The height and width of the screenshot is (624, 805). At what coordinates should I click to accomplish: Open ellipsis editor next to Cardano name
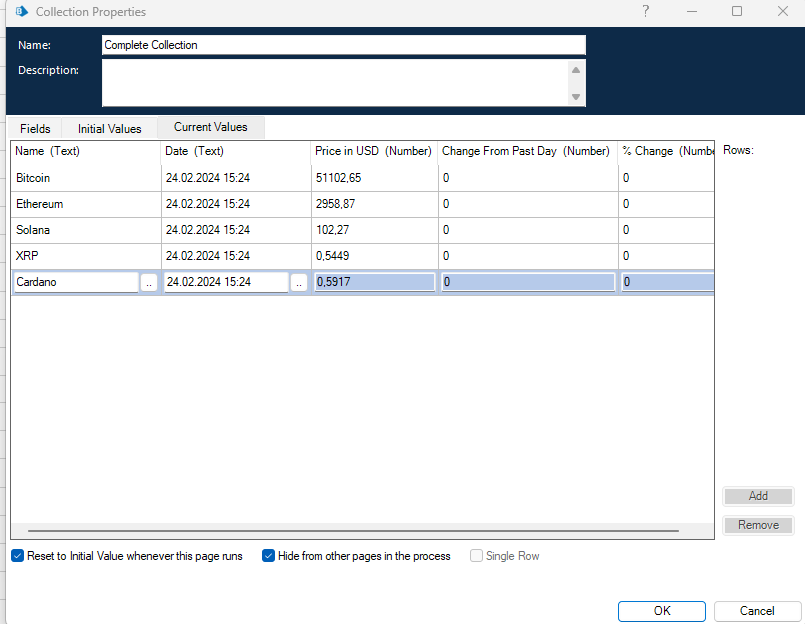[149, 283]
